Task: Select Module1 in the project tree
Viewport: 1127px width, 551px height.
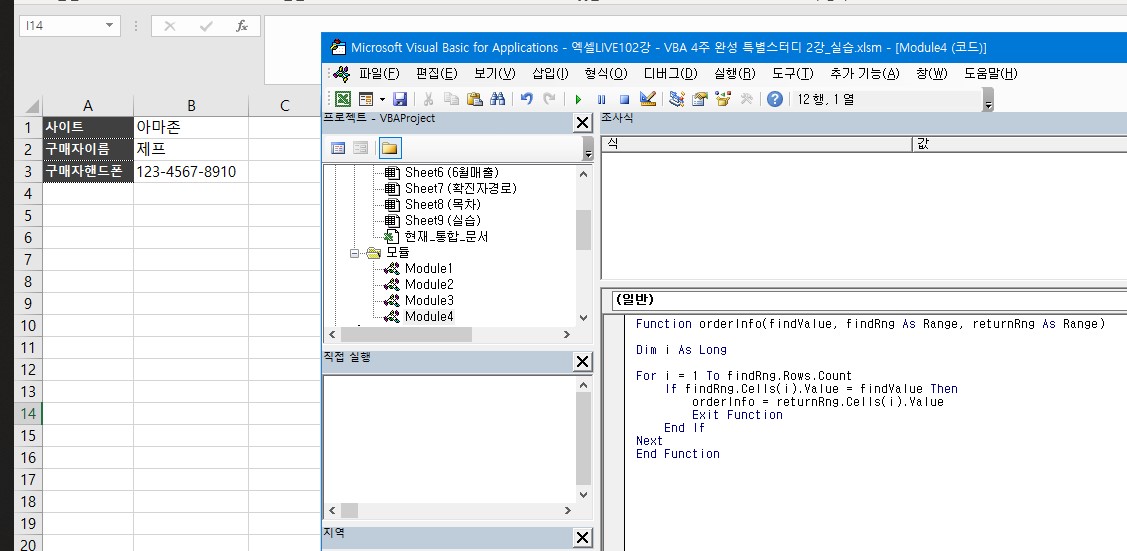Action: (x=428, y=268)
